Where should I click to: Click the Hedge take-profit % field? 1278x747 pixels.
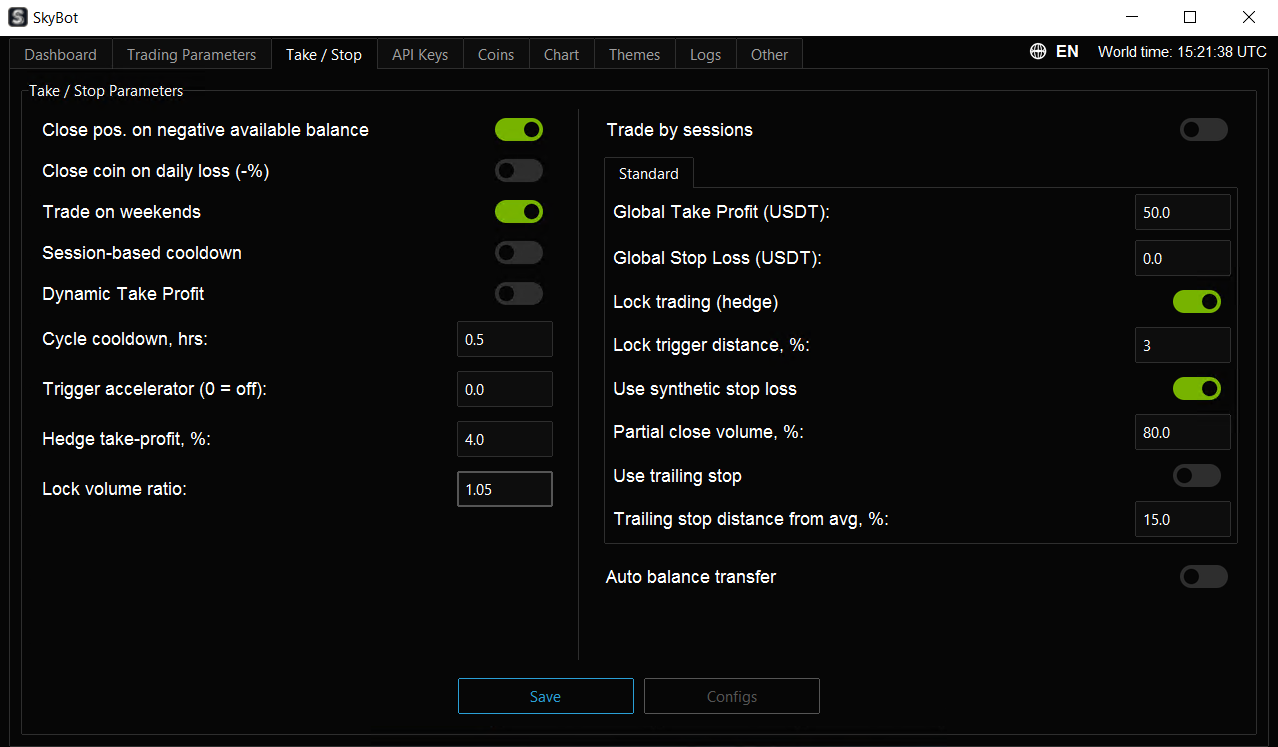[505, 439]
